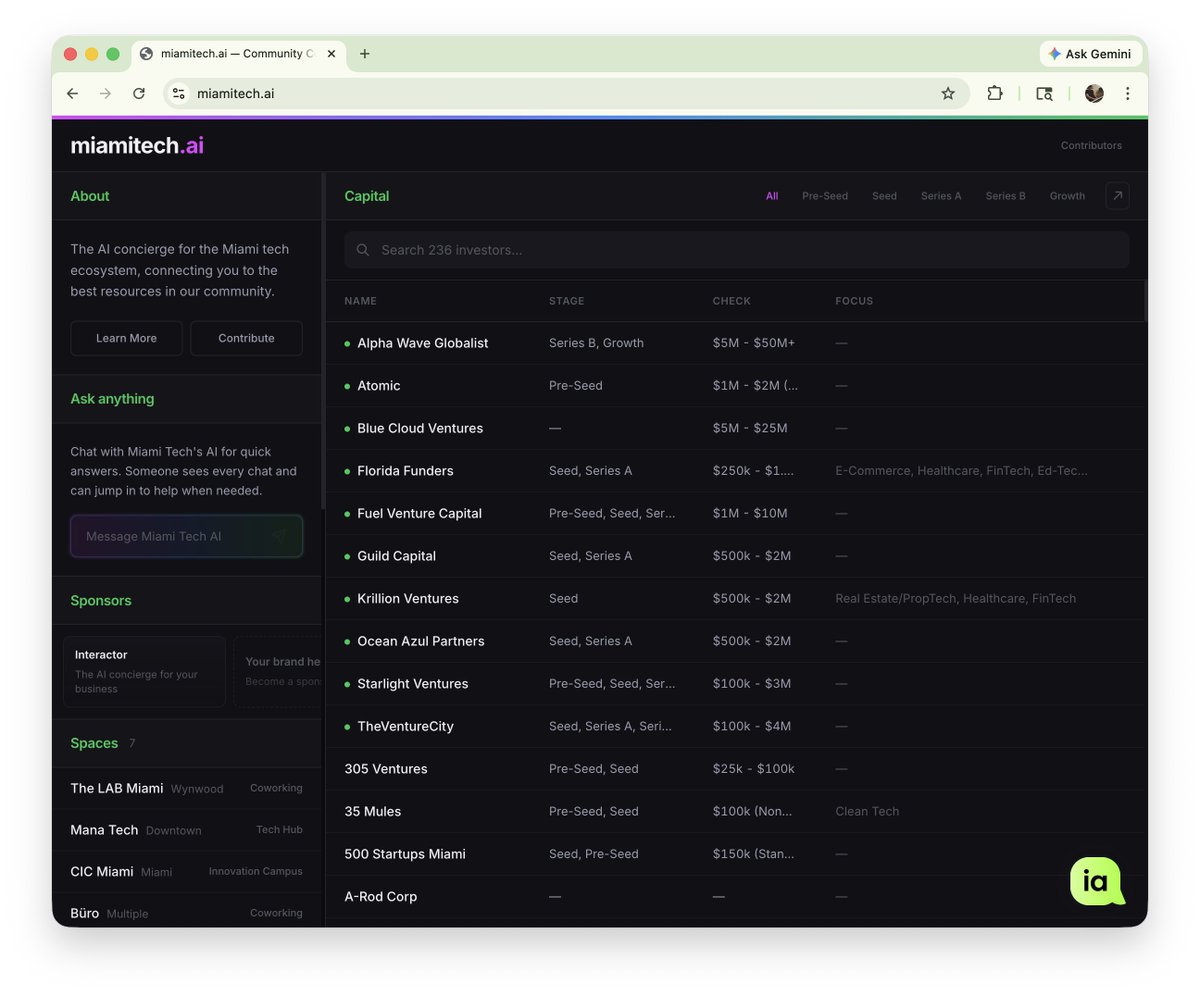Open Mana Tech space entry

click(x=186, y=830)
